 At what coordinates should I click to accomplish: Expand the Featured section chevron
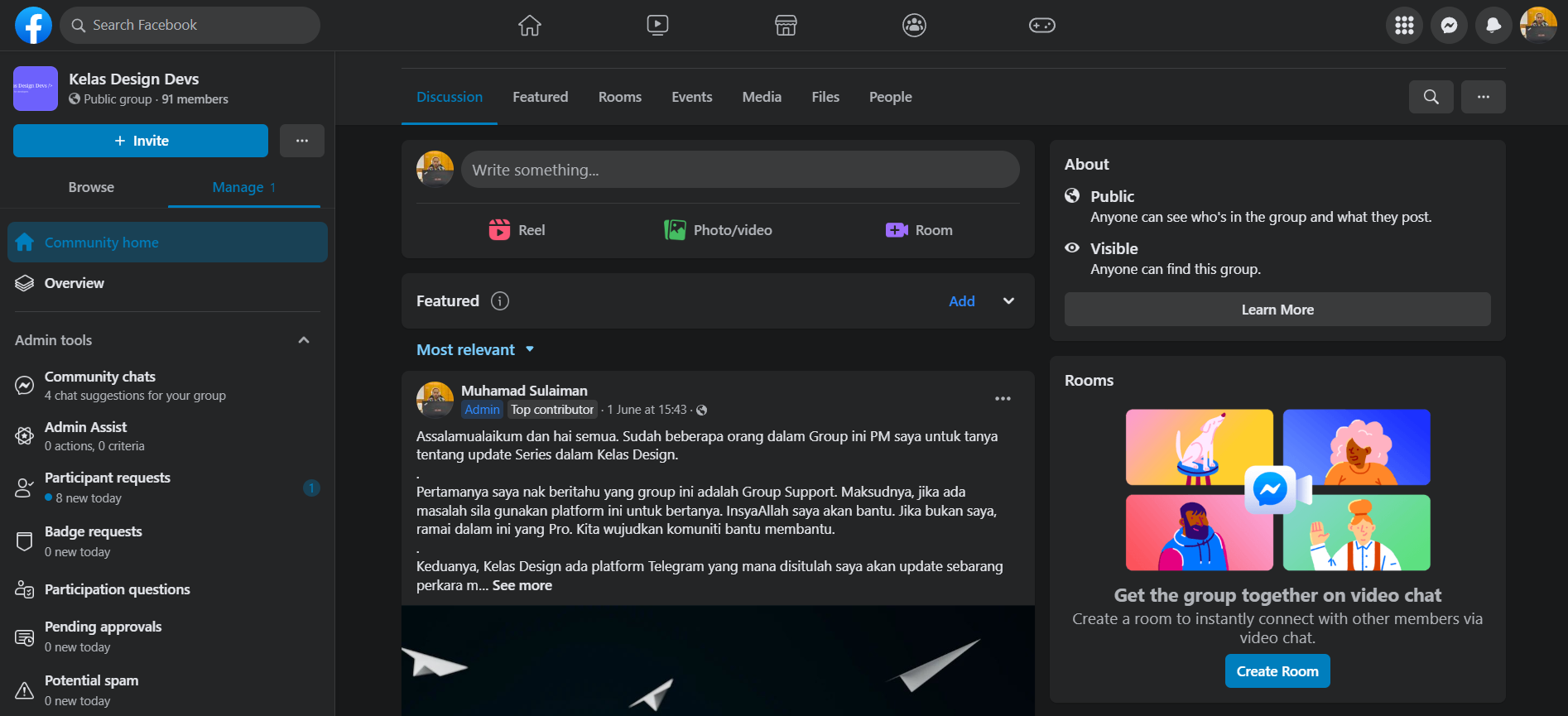tap(1008, 300)
